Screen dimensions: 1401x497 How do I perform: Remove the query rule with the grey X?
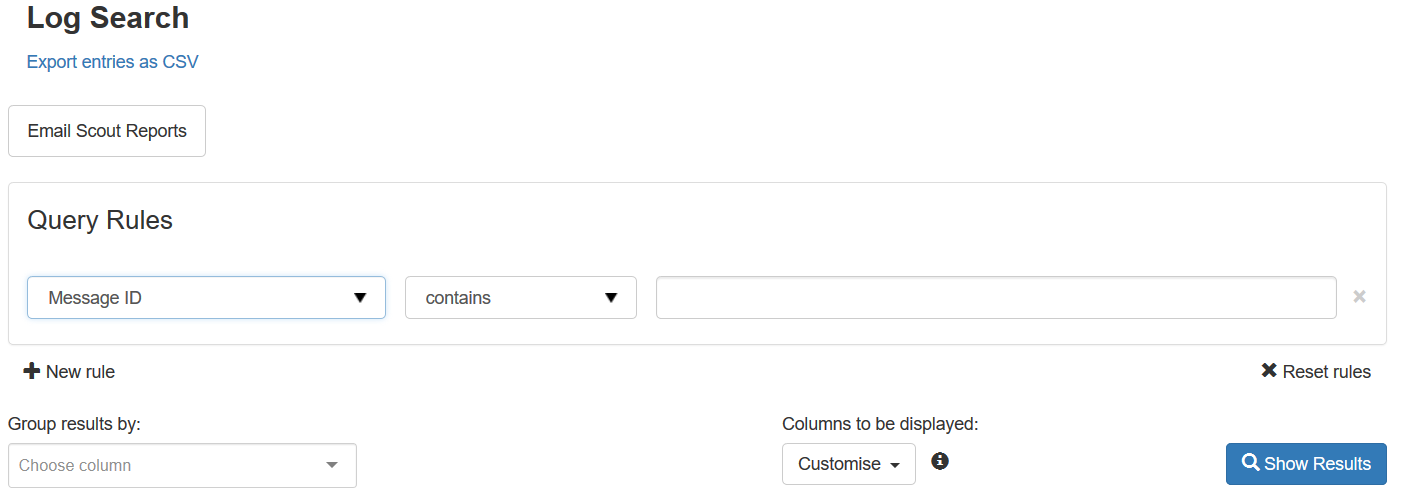pos(1359,297)
